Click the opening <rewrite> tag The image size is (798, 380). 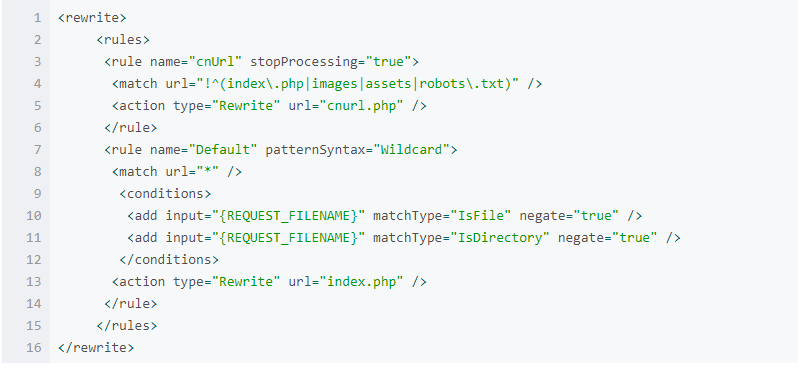tap(92, 18)
